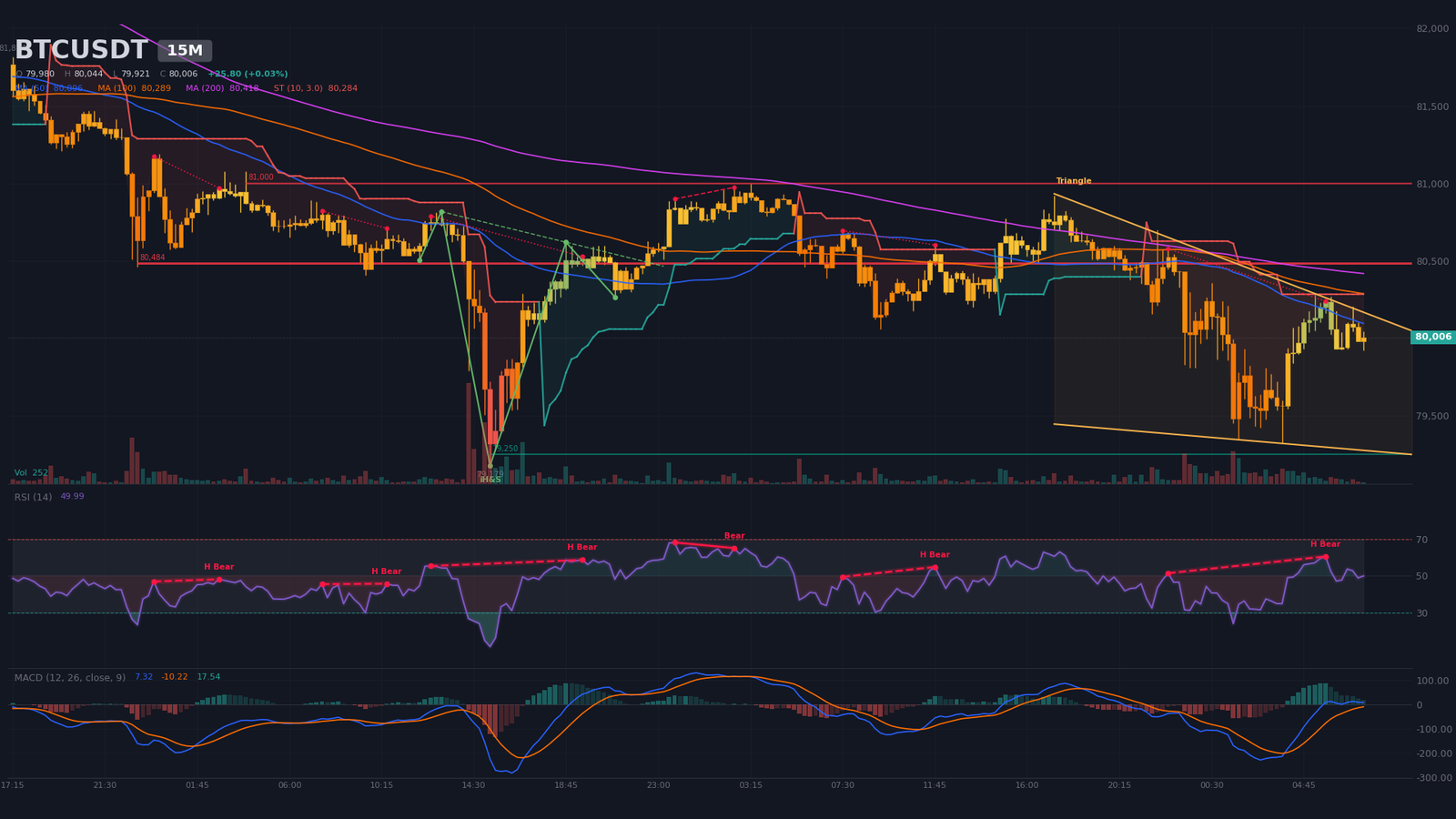
Task: Click the MACD 100.00 axis label
Action: [x=1434, y=681]
